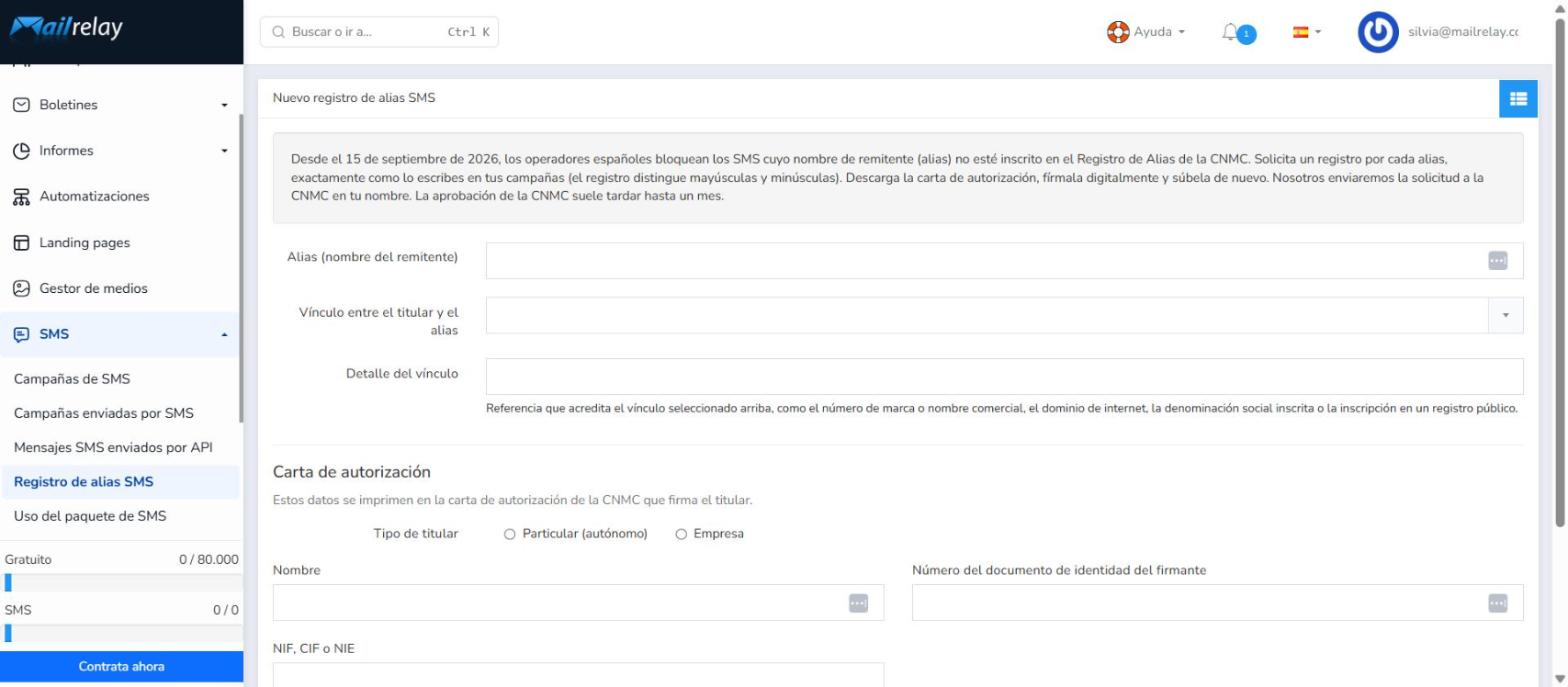Open Mensajes SMS enviados por API

click(x=113, y=447)
